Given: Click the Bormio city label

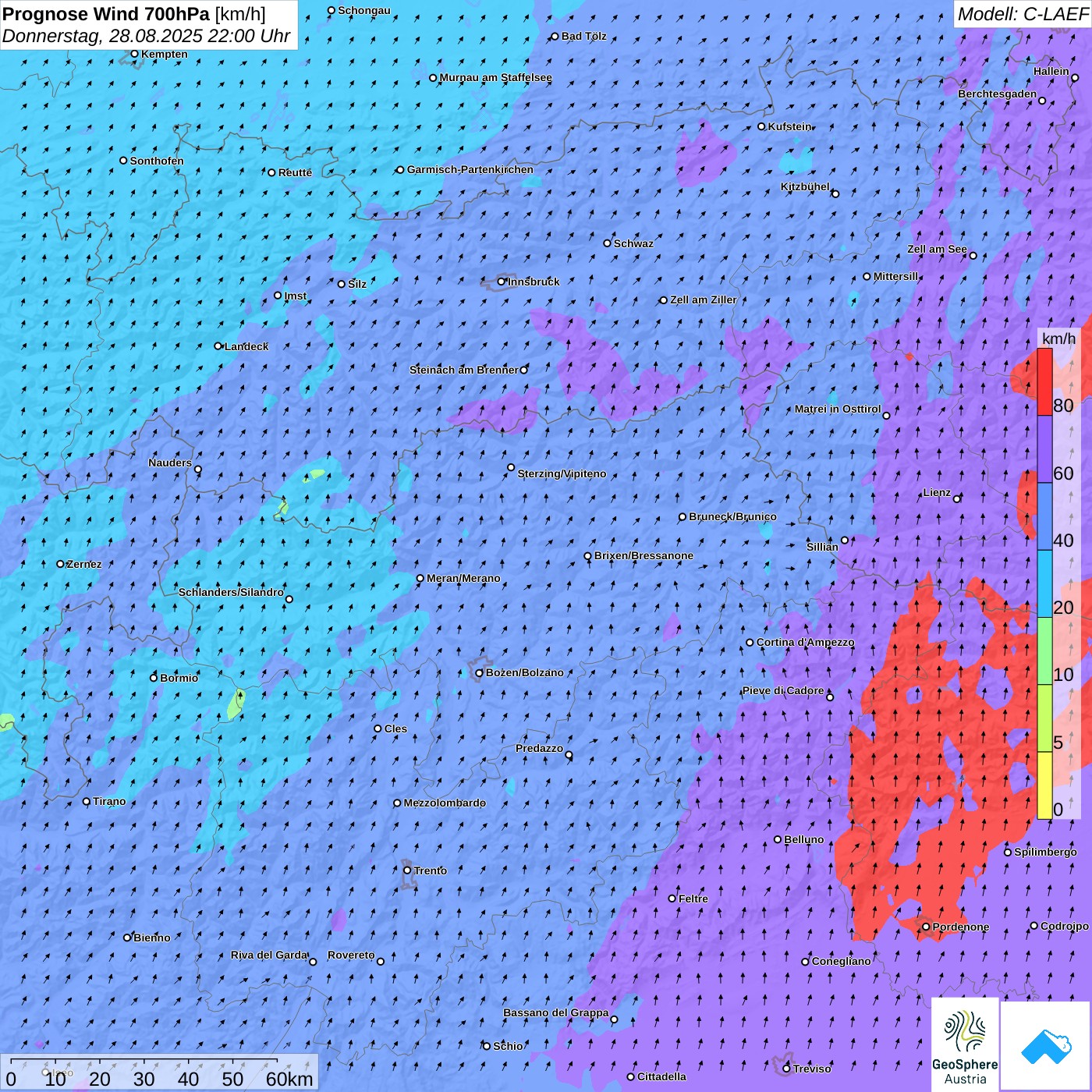Looking at the screenshot, I should click(x=179, y=678).
